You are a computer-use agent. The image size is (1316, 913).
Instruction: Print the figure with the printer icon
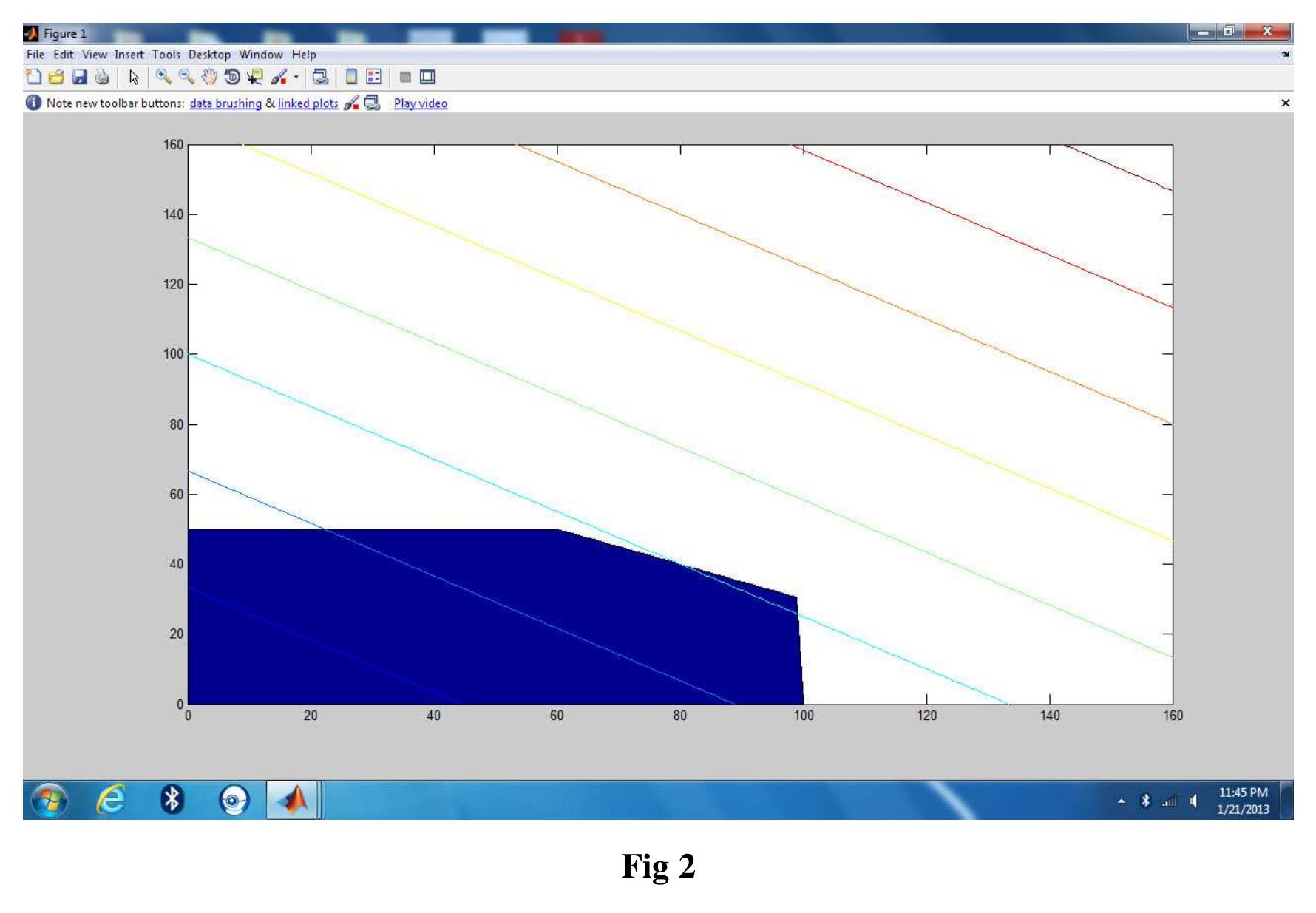point(102,77)
